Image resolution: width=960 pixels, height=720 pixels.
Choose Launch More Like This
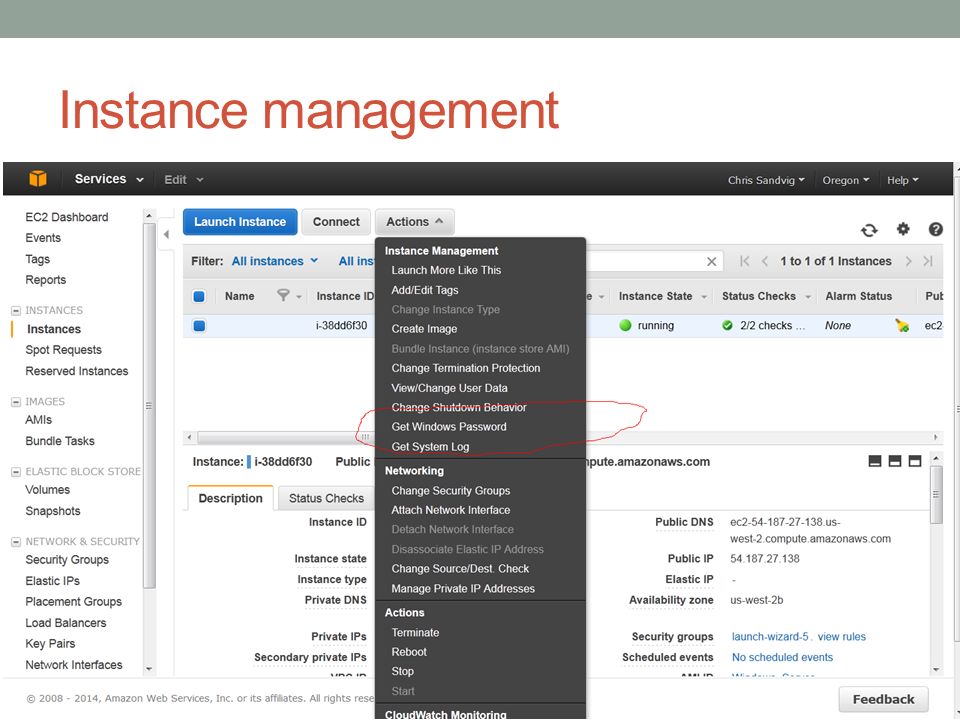click(446, 270)
